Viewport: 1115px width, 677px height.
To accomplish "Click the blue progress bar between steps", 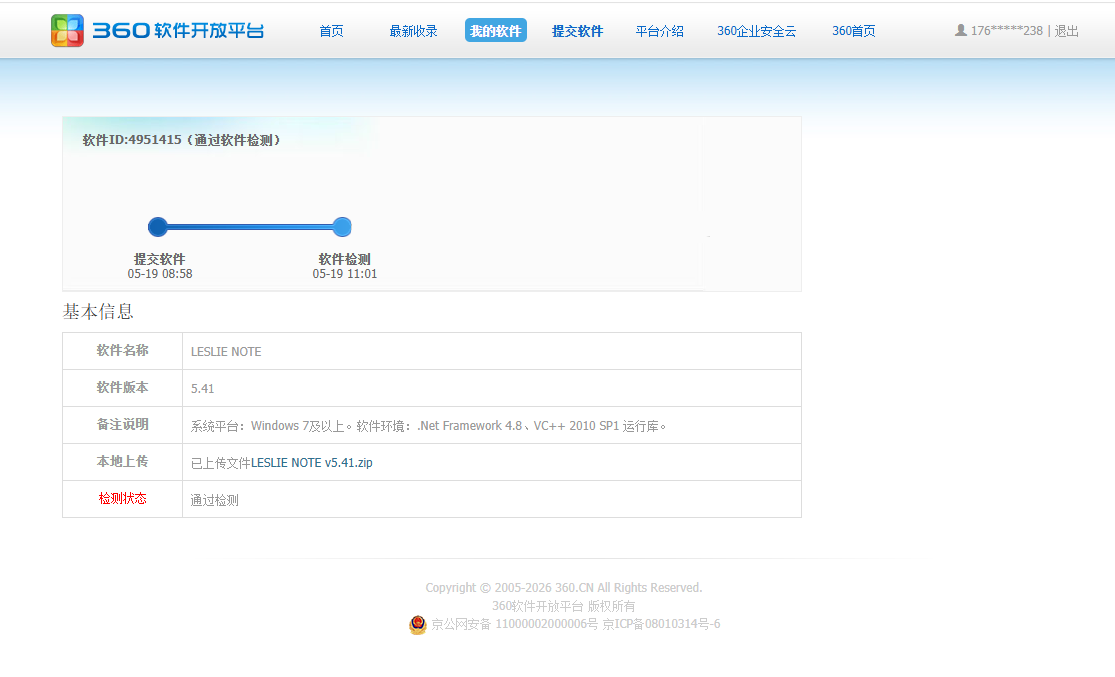I will [x=250, y=227].
